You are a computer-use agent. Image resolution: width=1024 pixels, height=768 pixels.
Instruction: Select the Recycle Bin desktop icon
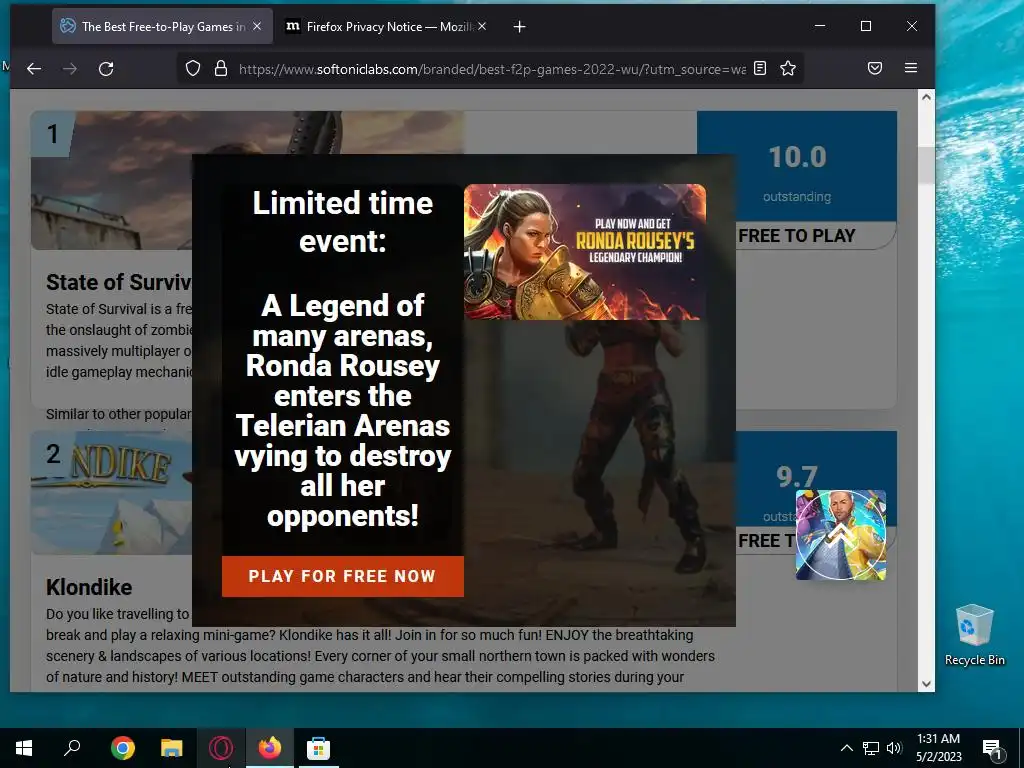(x=974, y=635)
